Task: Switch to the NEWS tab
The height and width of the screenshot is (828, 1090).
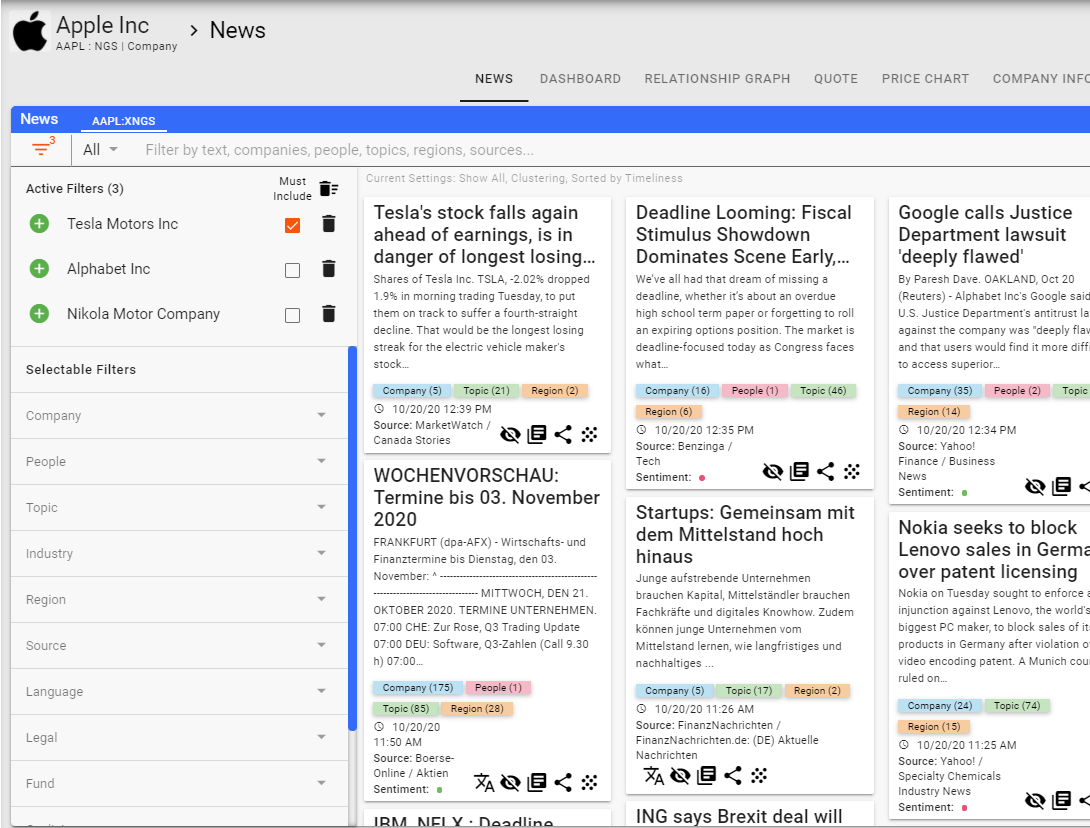Action: pyautogui.click(x=494, y=79)
